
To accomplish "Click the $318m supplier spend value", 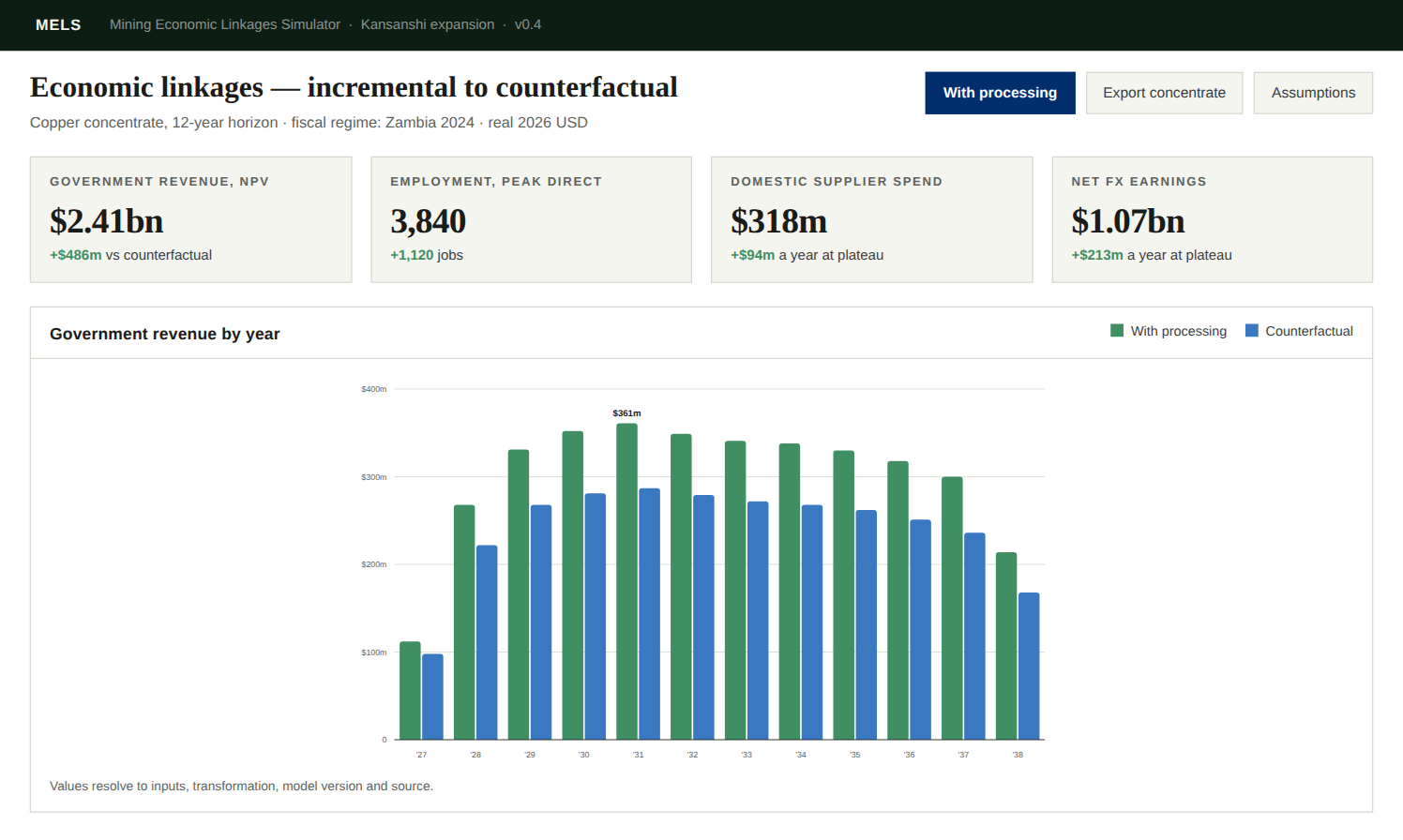I will (x=779, y=221).
